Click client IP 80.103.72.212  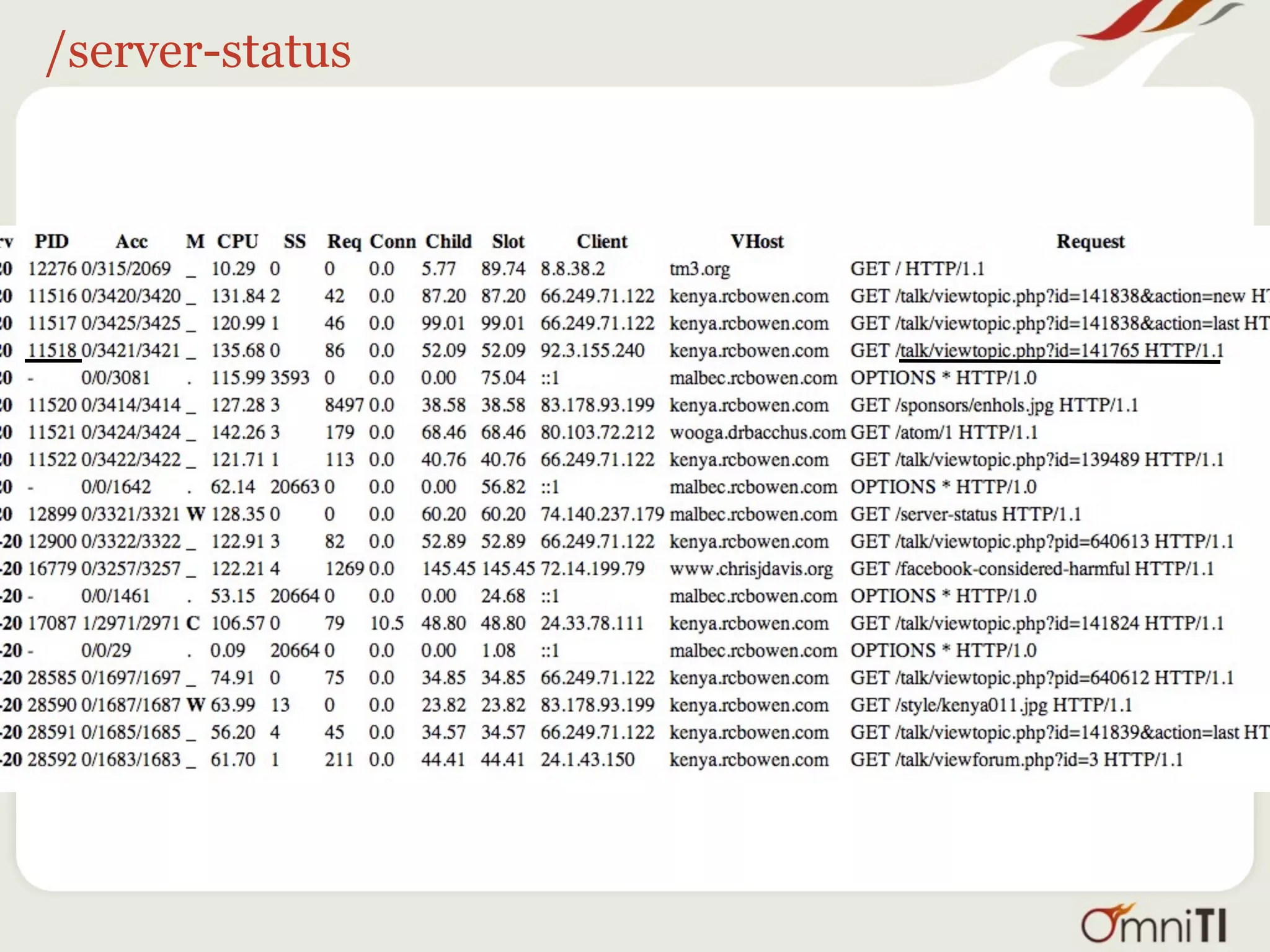[x=597, y=432]
